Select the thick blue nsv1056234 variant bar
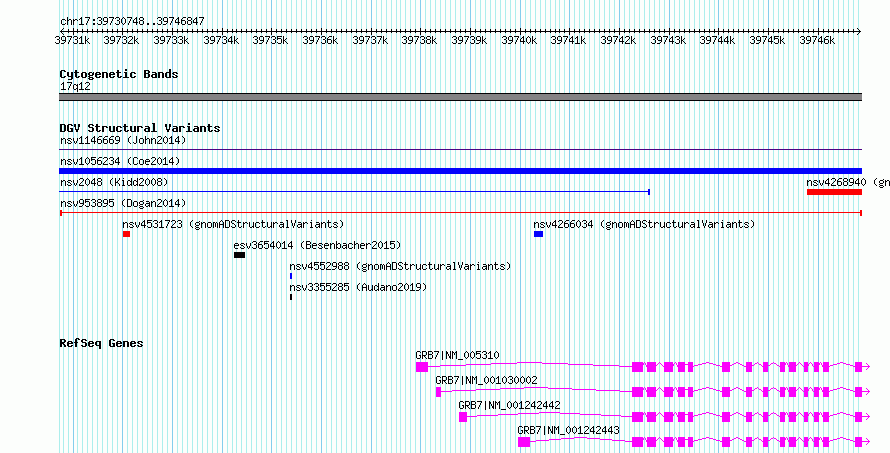Viewport: 890px width, 453px height. point(460,171)
